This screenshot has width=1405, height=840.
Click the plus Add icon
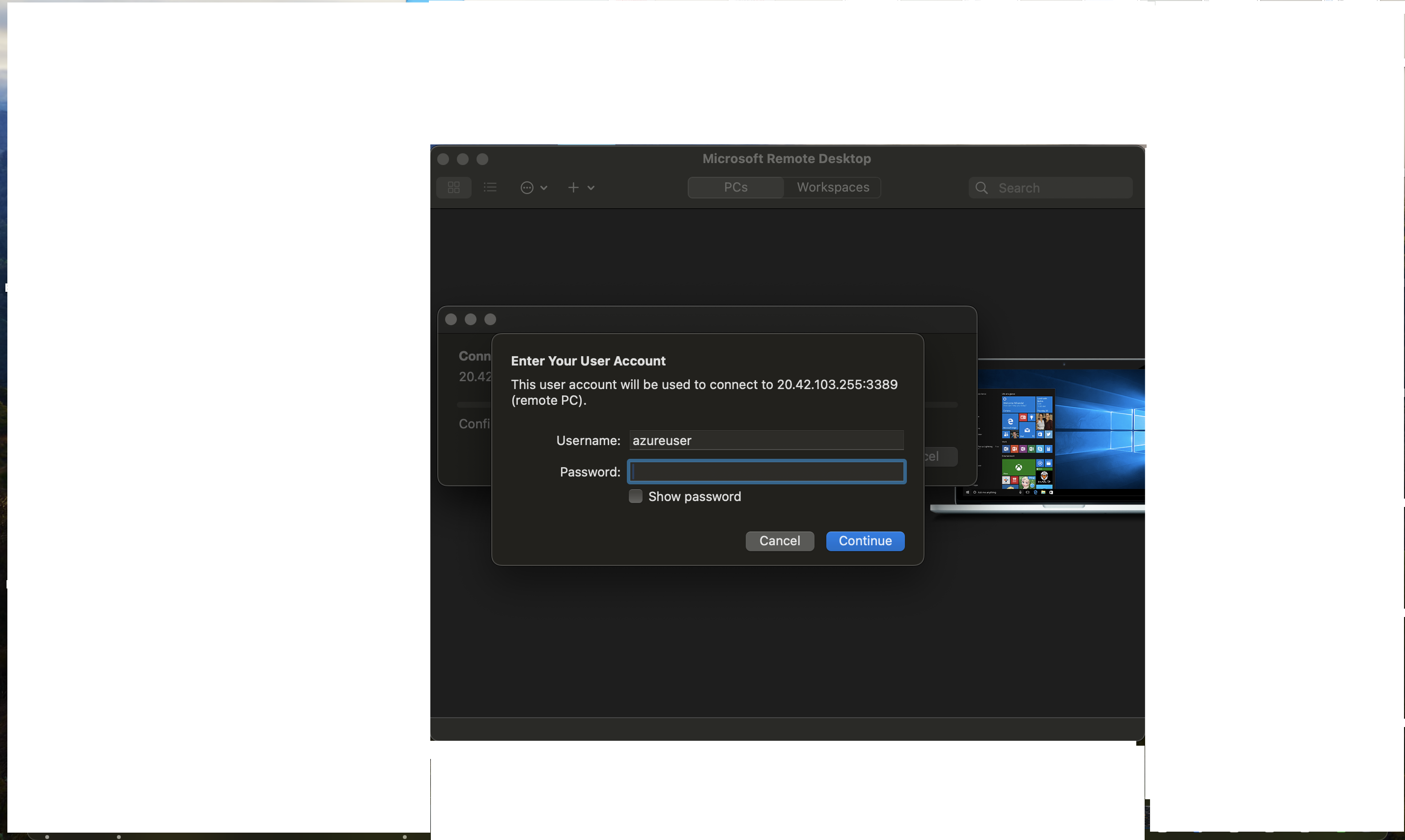pos(573,187)
